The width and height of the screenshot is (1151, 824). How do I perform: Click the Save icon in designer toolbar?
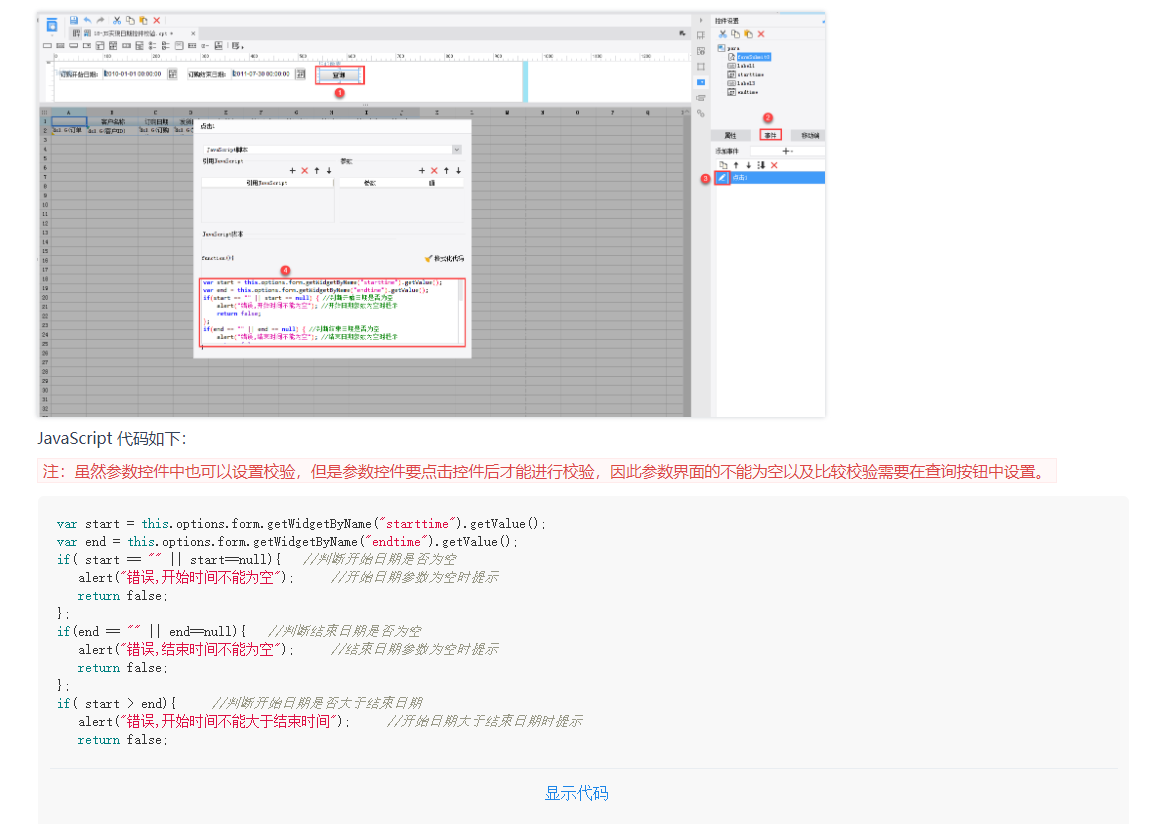pyautogui.click(x=73, y=21)
